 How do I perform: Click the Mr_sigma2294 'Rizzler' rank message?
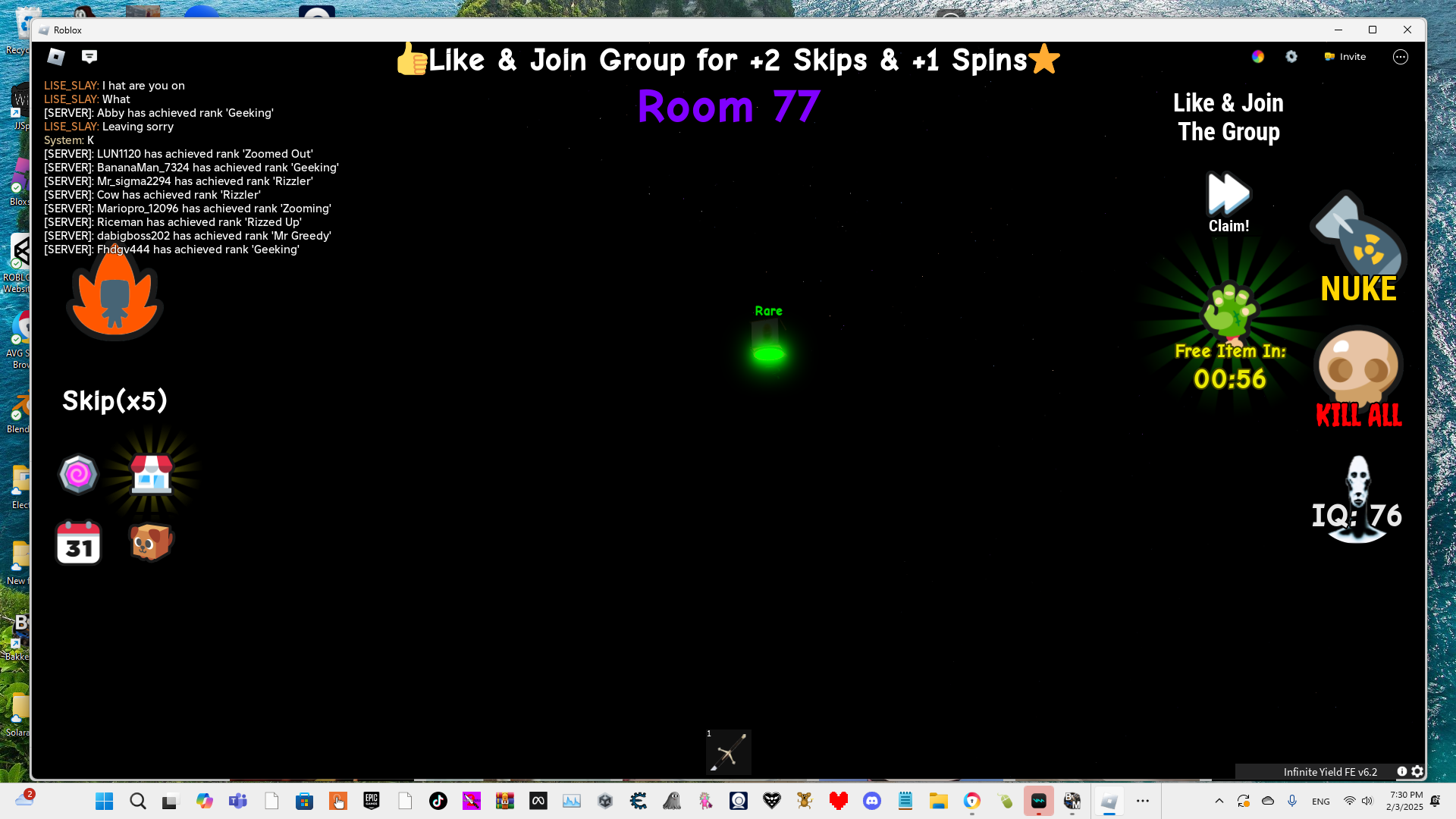pos(178,181)
